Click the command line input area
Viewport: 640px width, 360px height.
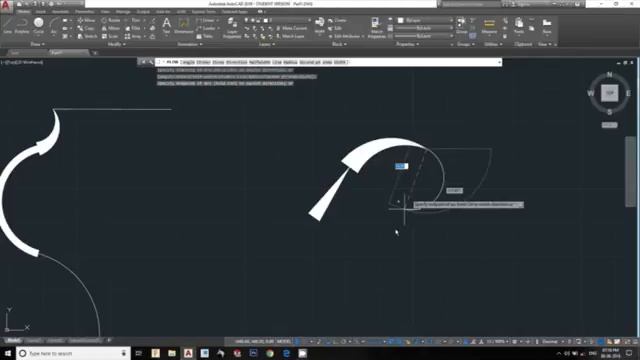point(328,62)
